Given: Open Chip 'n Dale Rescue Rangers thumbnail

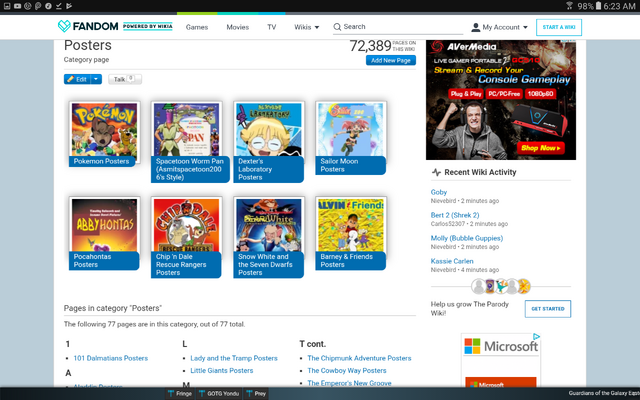Looking at the screenshot, I should tap(187, 237).
